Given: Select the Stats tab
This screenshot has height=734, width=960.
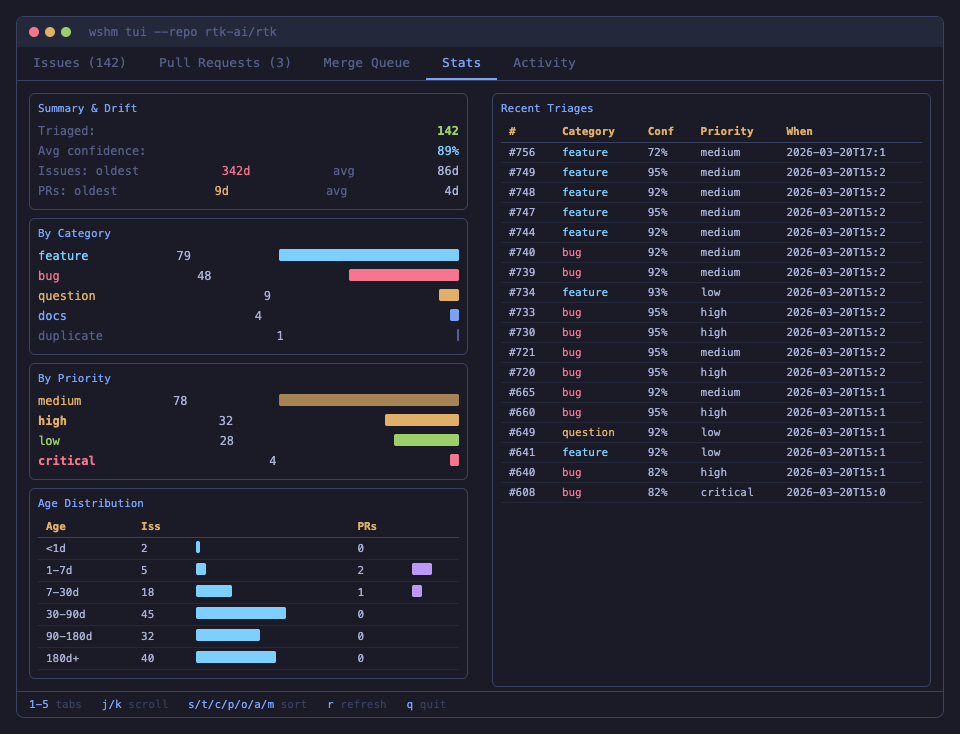Looking at the screenshot, I should coord(461,62).
